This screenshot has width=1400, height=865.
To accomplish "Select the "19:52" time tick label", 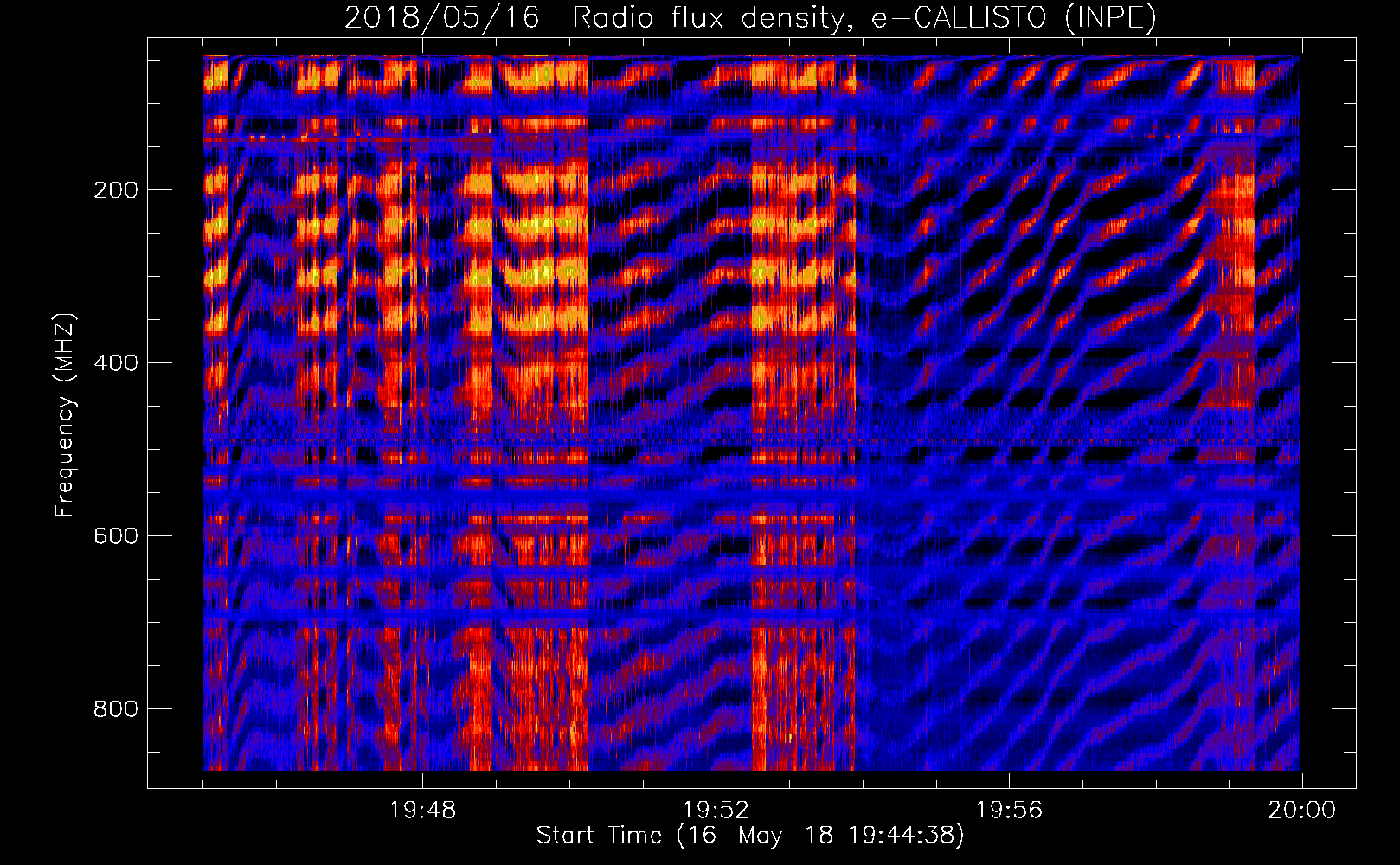I will click(x=716, y=811).
